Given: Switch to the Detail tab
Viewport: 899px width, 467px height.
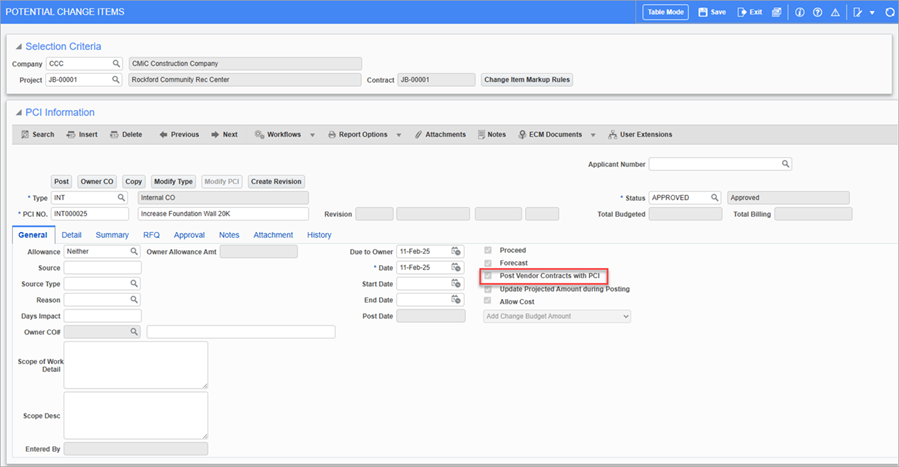Looking at the screenshot, I should coord(72,235).
